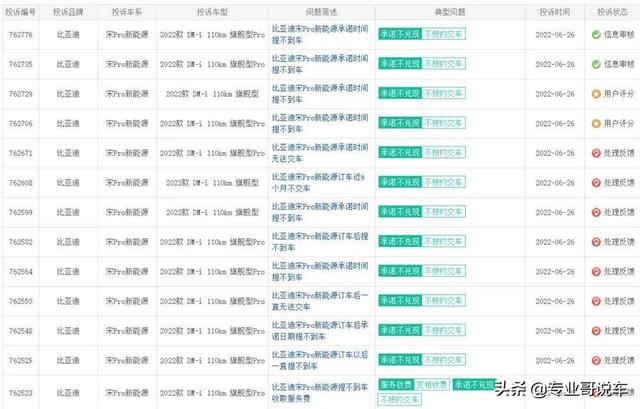Click the red 处理反馈 icon in row 762548

pos(596,331)
